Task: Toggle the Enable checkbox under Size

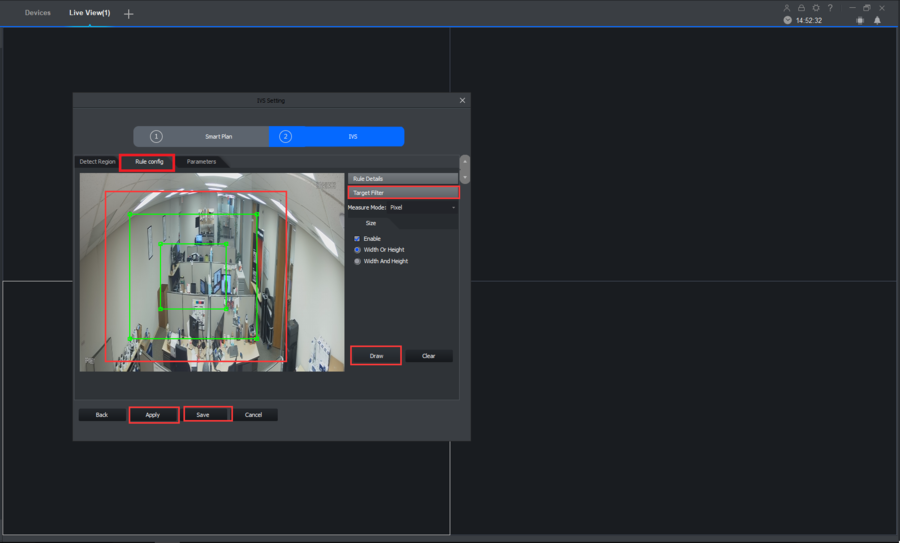Action: (x=357, y=238)
